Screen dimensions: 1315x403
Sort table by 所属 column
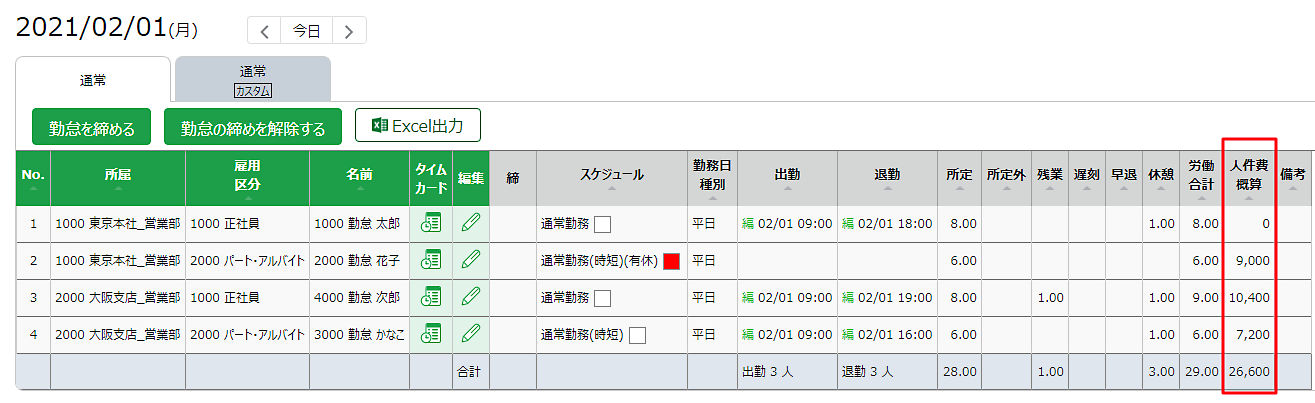tap(117, 178)
